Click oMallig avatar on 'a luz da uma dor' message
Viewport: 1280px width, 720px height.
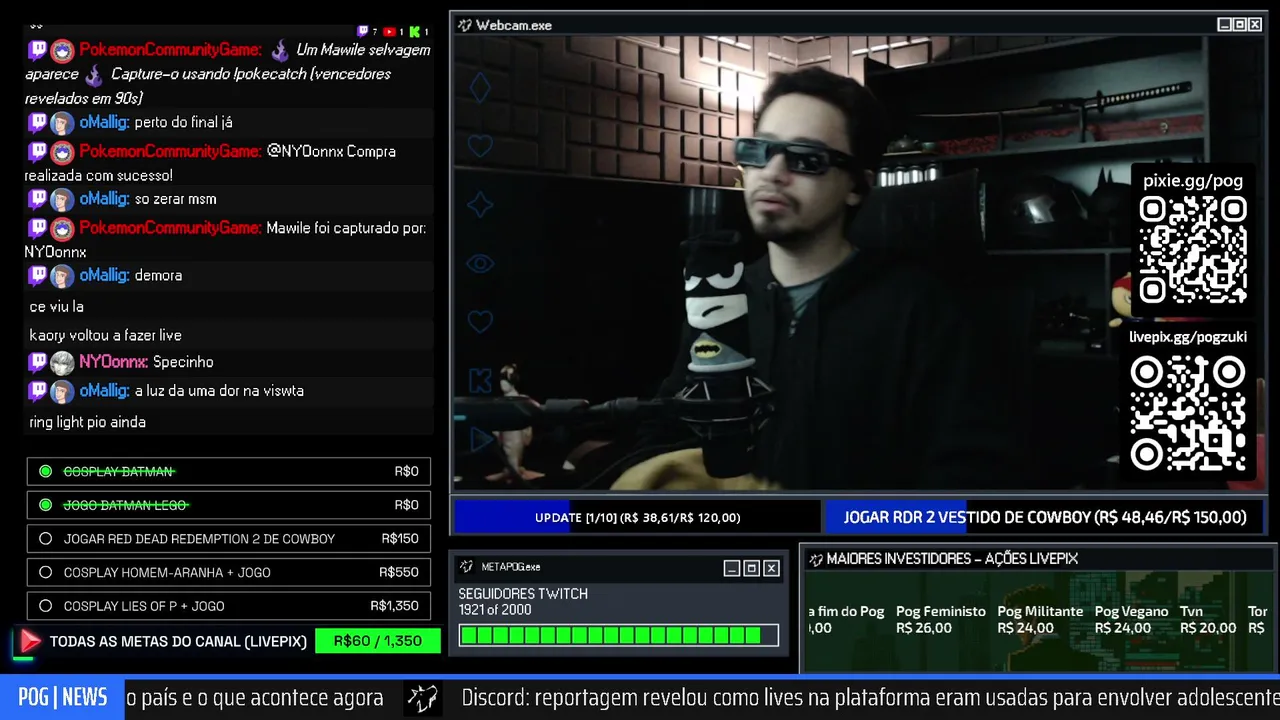click(x=62, y=391)
